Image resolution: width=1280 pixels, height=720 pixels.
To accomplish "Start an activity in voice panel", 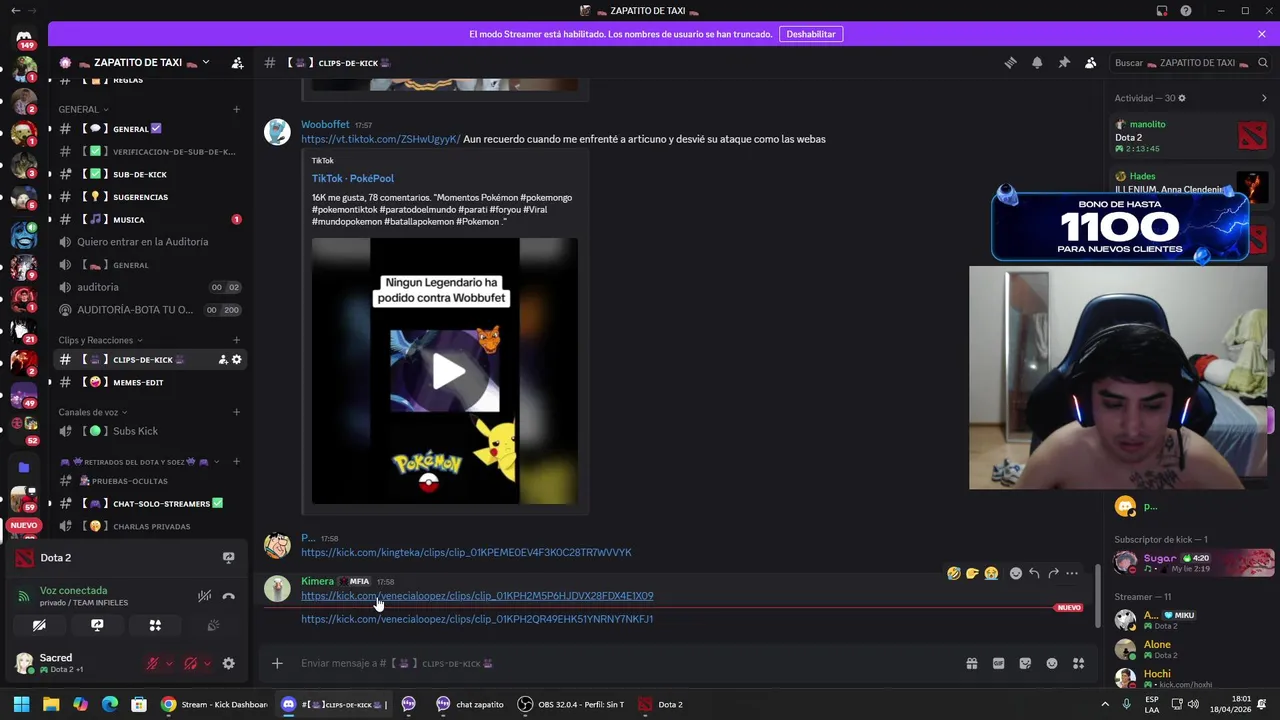I will pos(155,625).
